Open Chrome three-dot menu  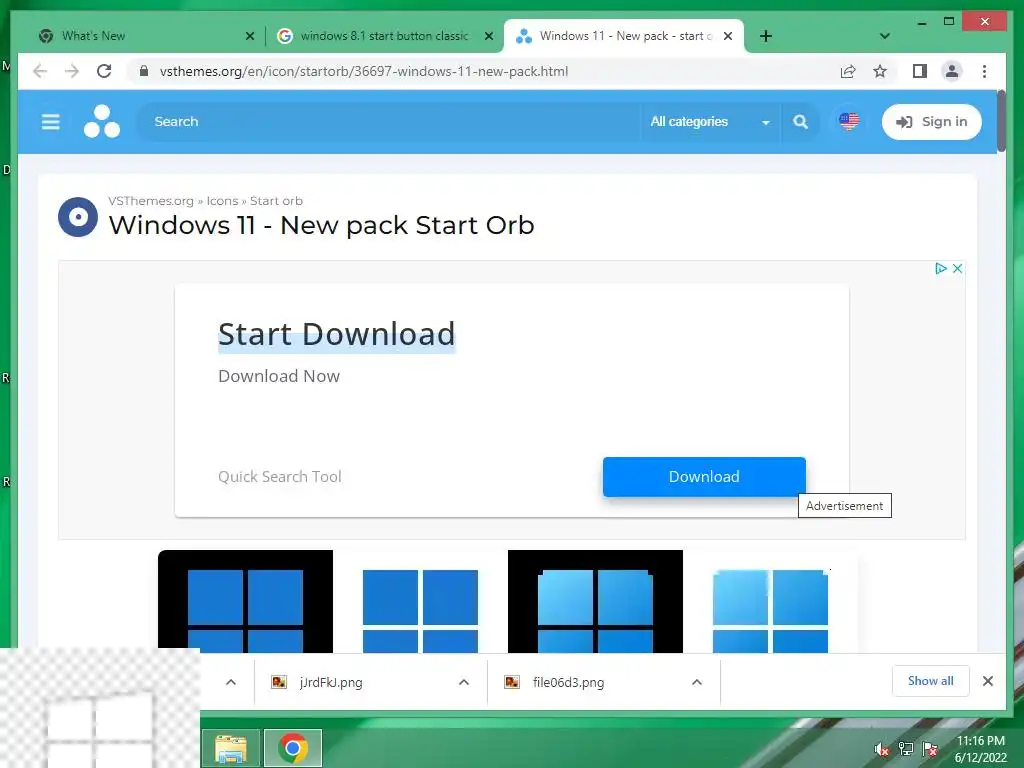984,71
